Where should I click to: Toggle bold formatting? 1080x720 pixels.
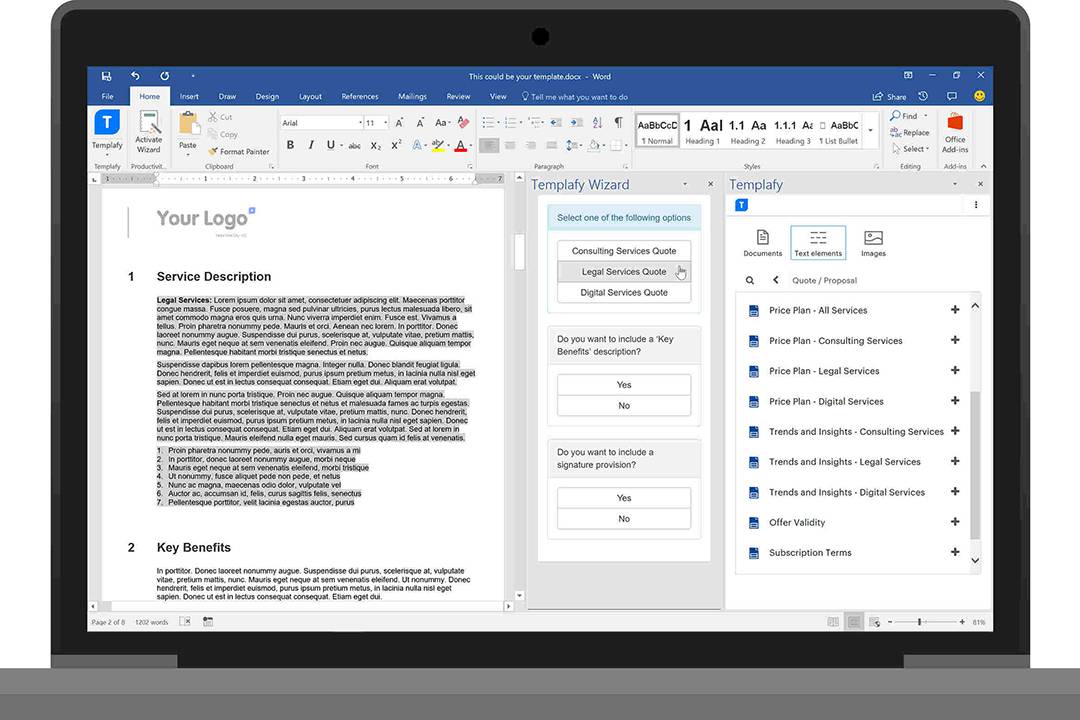pyautogui.click(x=290, y=145)
